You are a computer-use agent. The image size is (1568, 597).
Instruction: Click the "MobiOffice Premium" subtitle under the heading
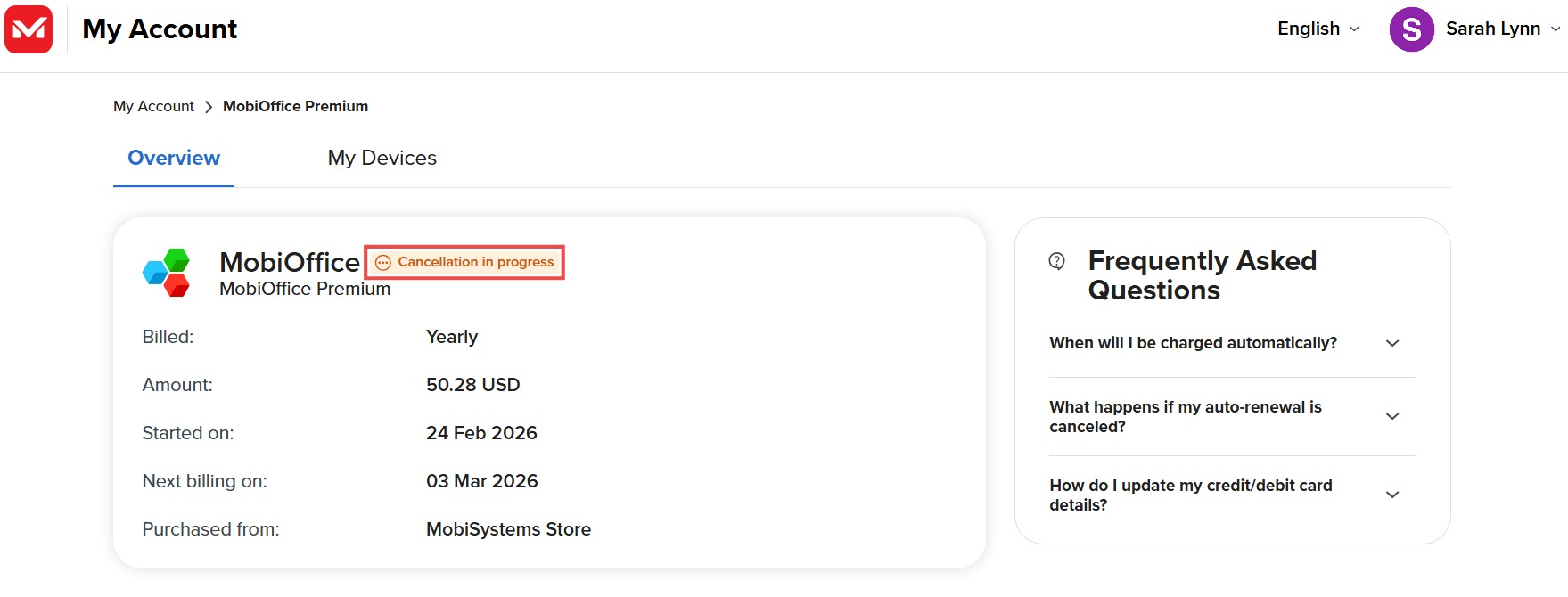[x=305, y=289]
